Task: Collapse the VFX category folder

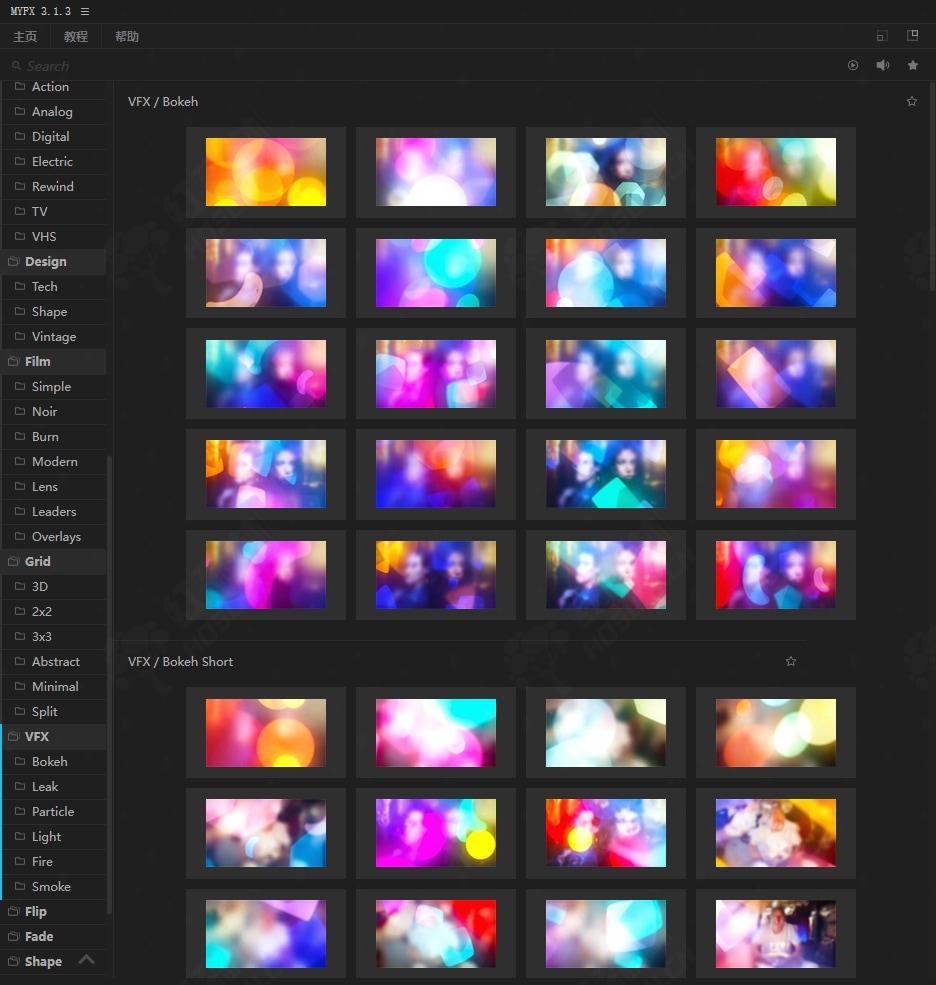Action: point(54,736)
